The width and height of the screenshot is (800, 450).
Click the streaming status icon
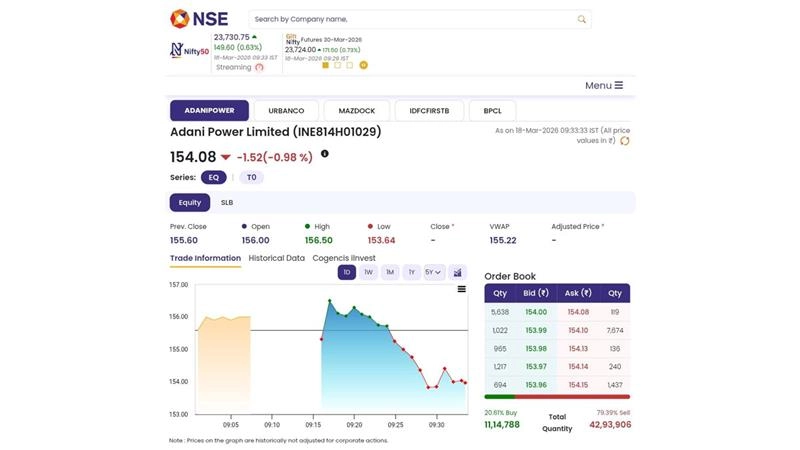tap(260, 67)
